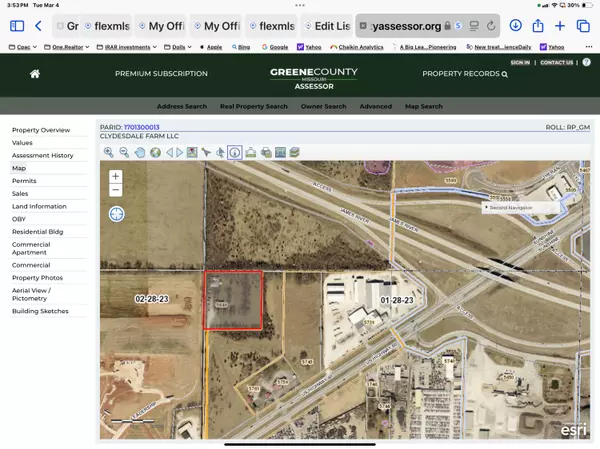Viewport: 600px width, 449px height.
Task: Switch to the Owner Search tab
Action: click(323, 106)
